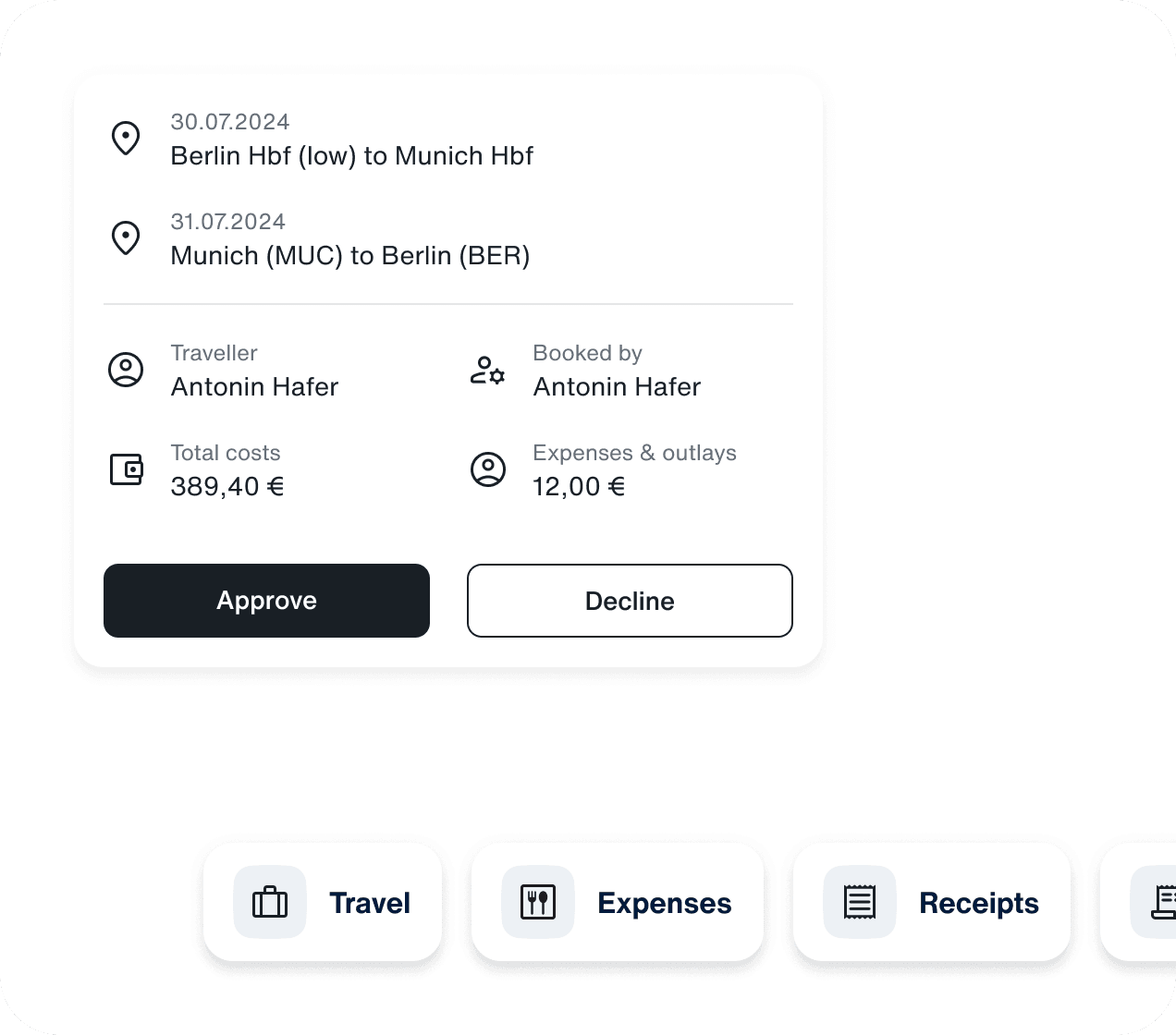Open the Travel tab
This screenshot has width=1176, height=1035.
323,902
